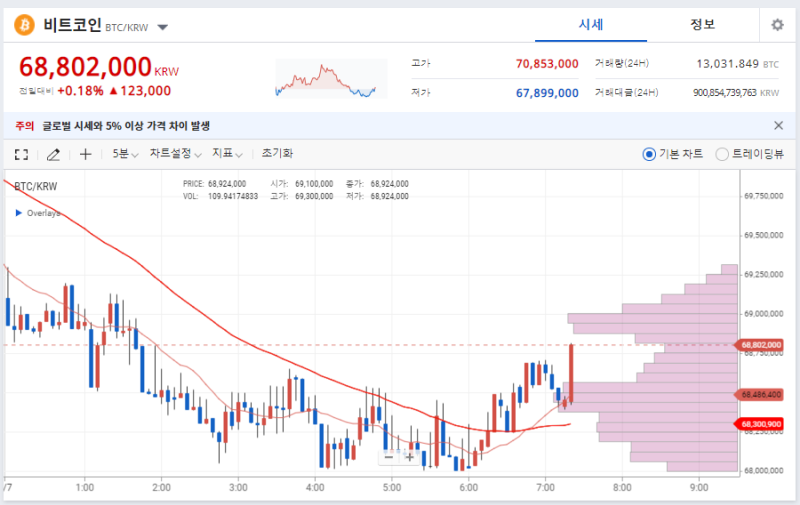Click the plus crosshair tool icon
Screen dimensions: 800x505
[85, 154]
